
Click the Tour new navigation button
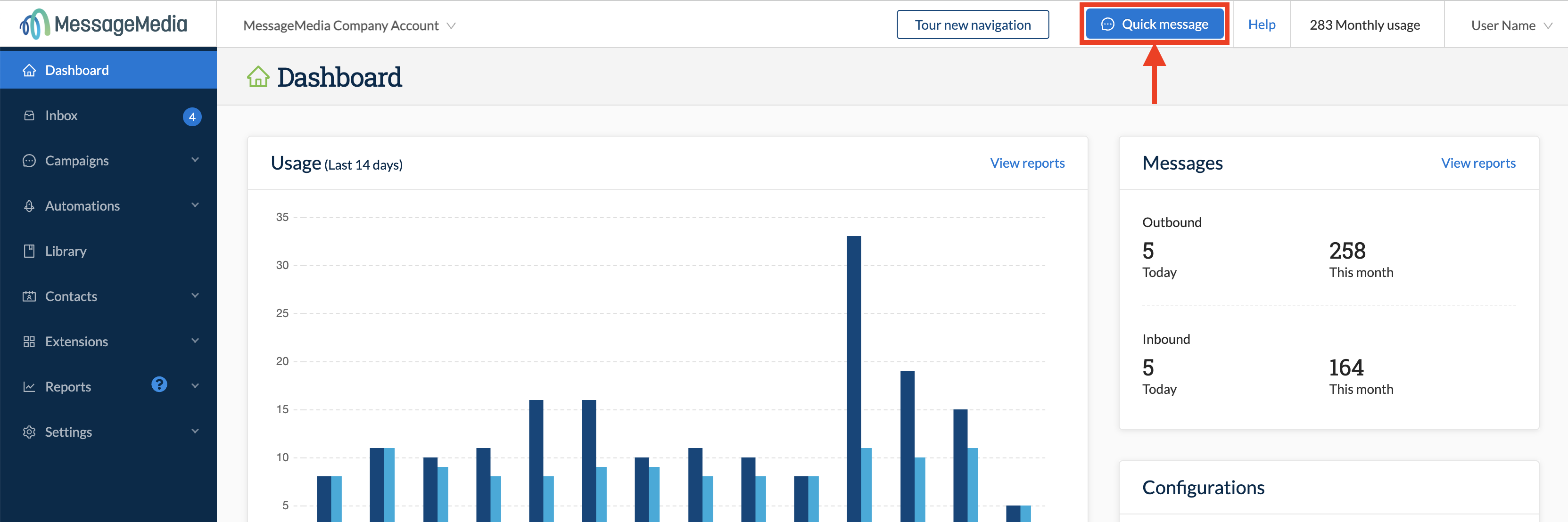click(x=973, y=25)
